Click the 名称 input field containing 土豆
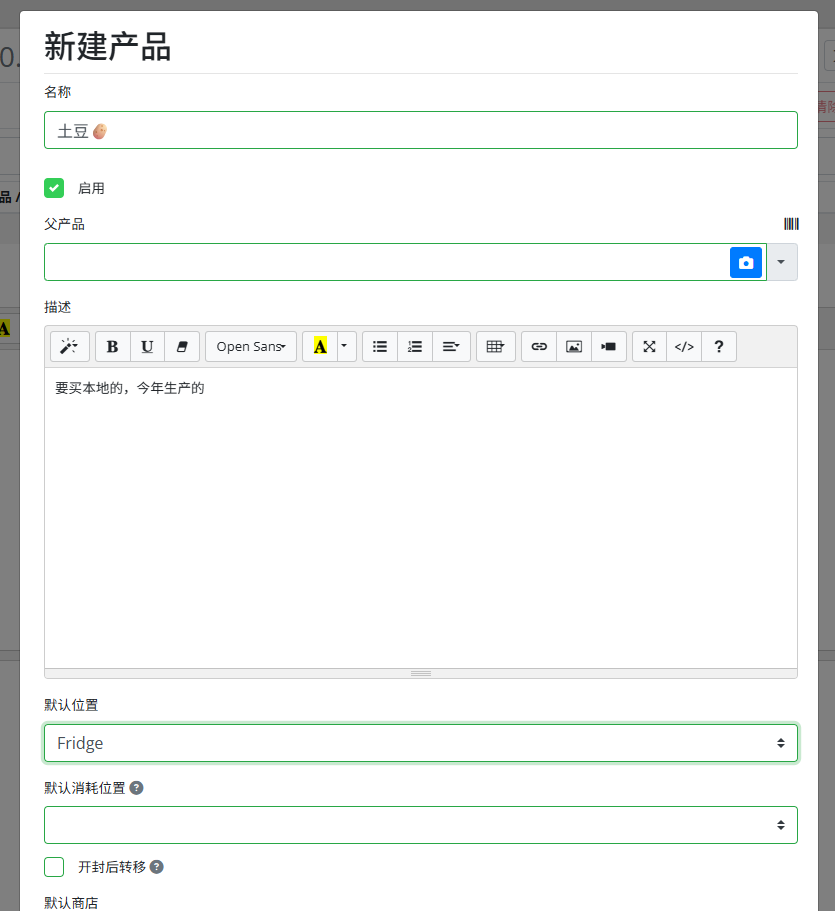 [x=421, y=130]
